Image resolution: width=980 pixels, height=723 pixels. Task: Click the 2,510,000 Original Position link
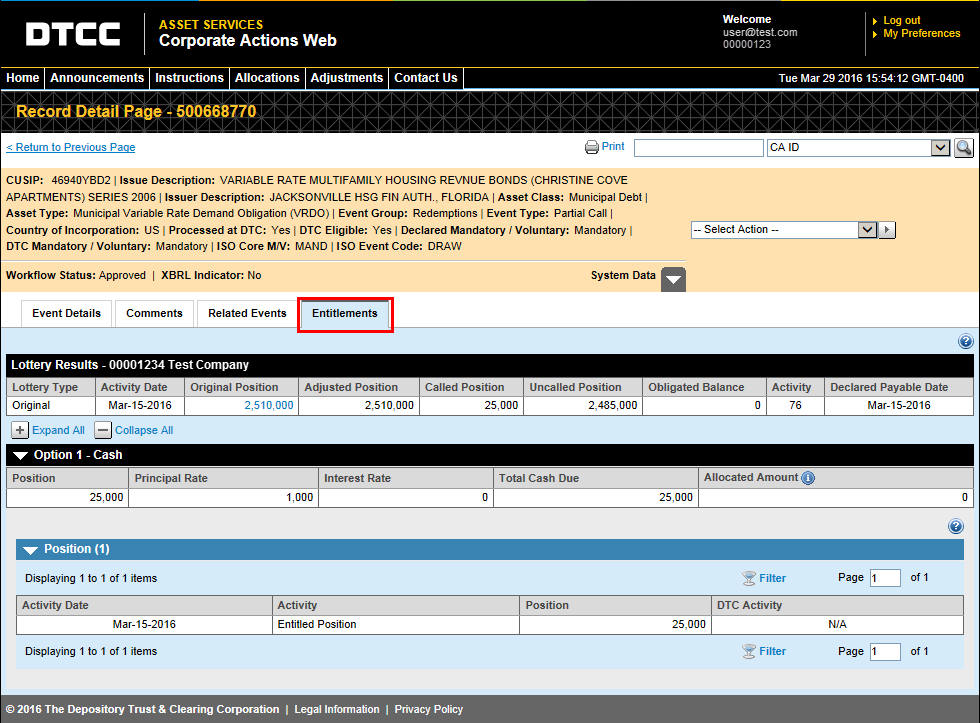tap(269, 405)
